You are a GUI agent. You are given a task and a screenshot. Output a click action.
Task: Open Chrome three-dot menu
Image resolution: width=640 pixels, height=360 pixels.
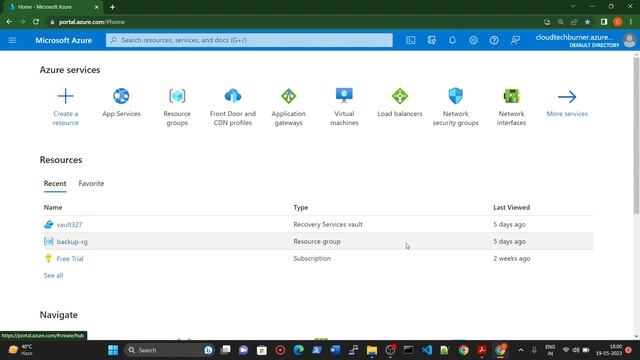click(x=631, y=22)
